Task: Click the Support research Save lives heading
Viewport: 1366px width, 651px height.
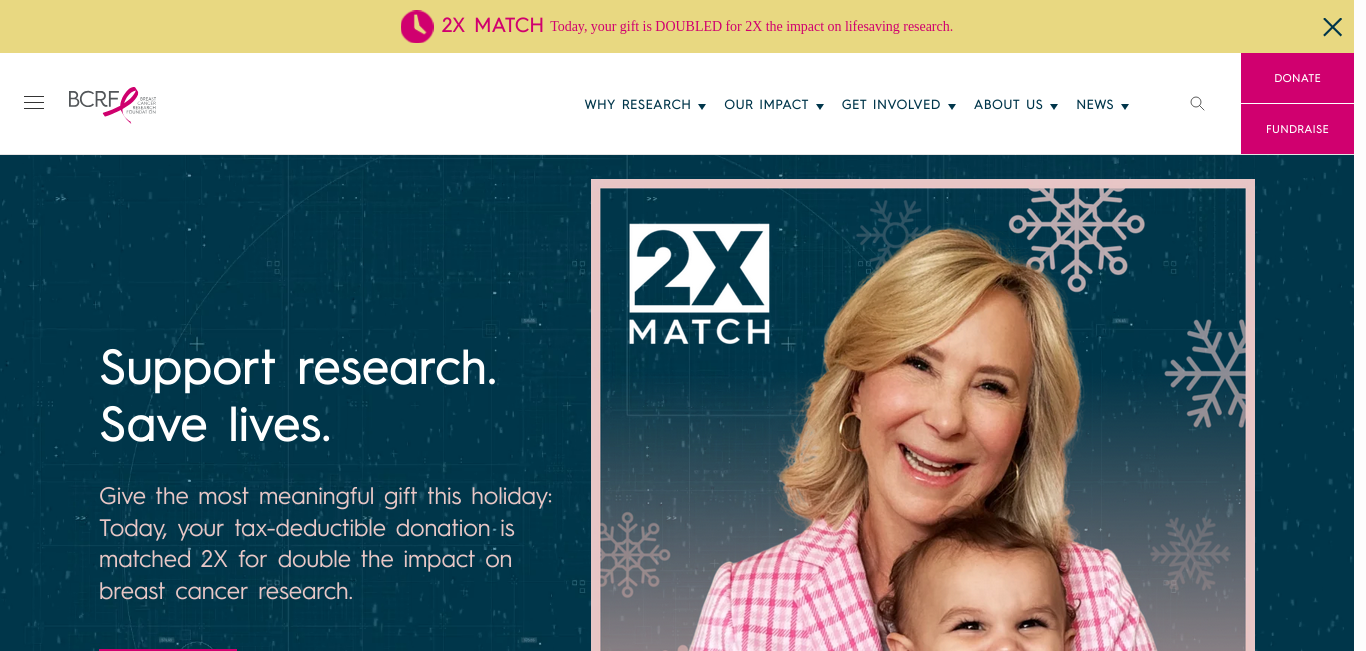Action: [x=298, y=396]
